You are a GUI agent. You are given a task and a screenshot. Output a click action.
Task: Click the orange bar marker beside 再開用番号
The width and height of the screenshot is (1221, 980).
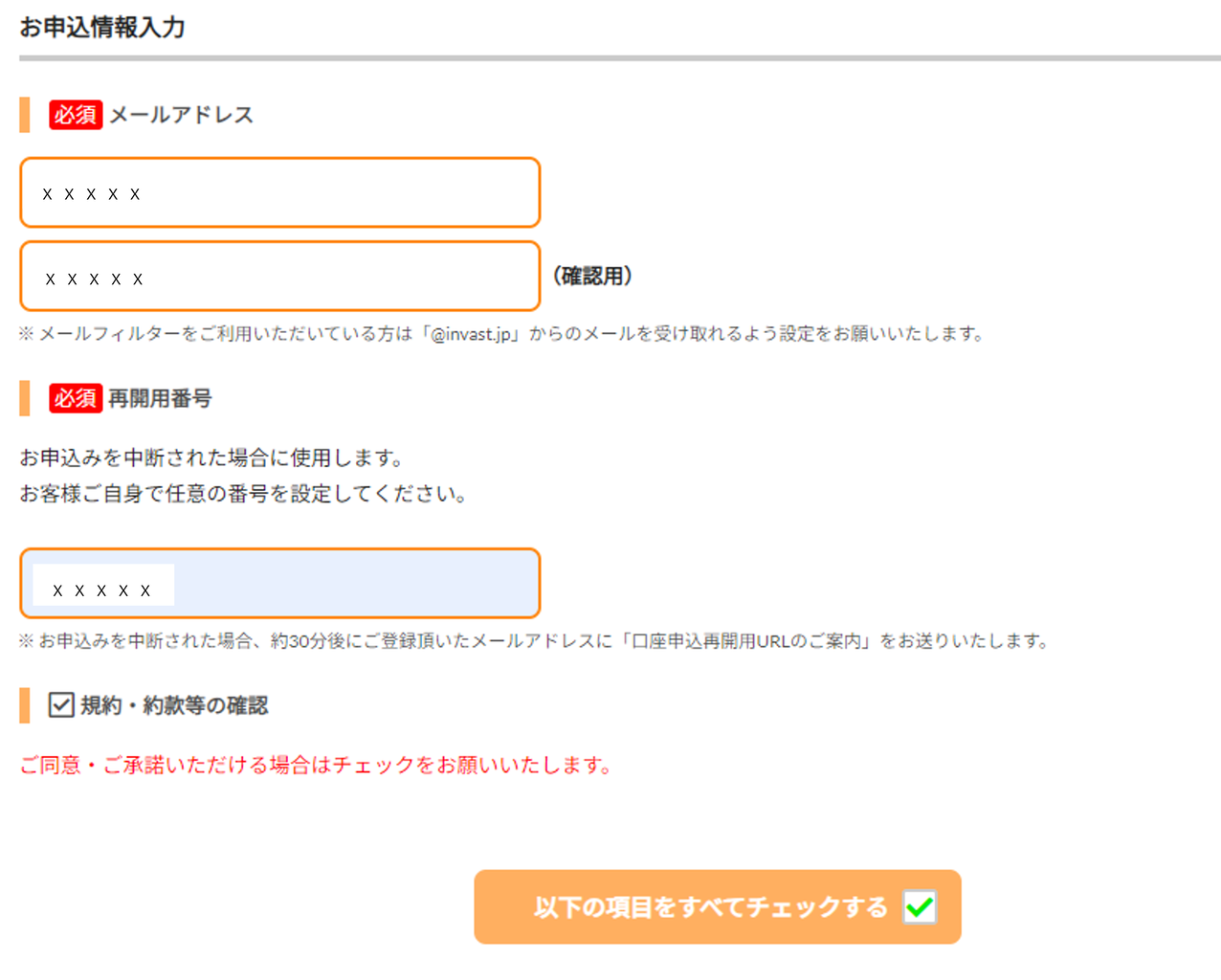pos(25,398)
